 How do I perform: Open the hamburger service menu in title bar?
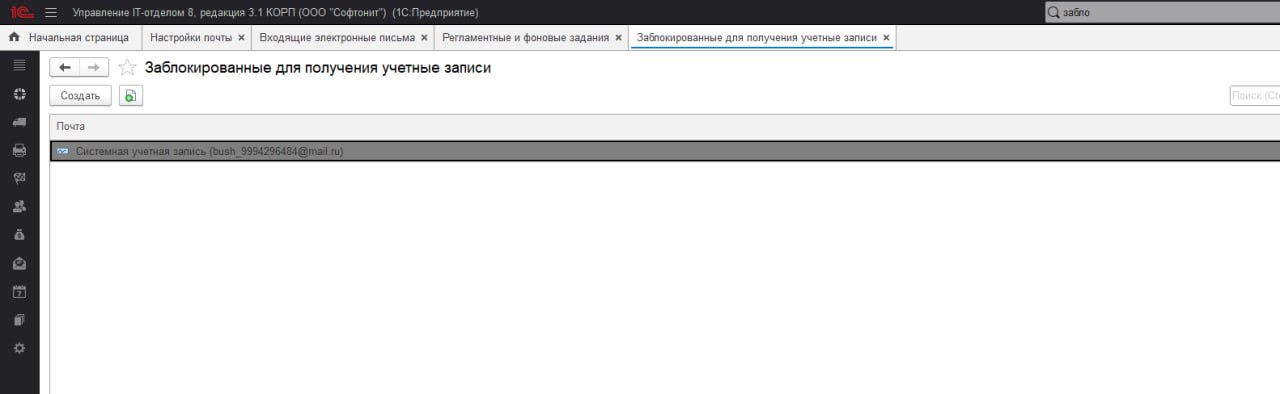click(x=51, y=12)
